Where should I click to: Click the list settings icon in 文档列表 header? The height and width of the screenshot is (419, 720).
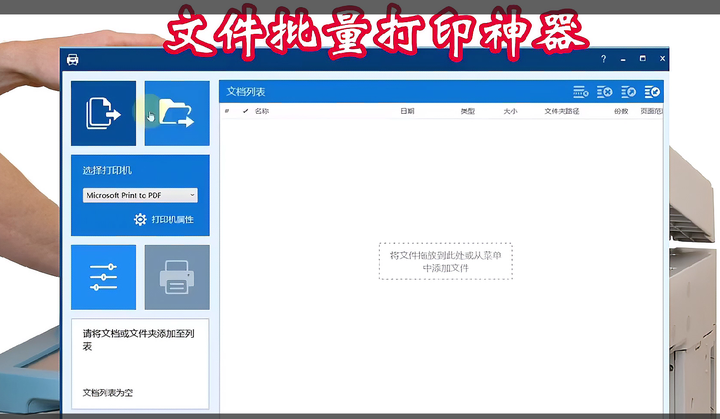pyautogui.click(x=581, y=92)
